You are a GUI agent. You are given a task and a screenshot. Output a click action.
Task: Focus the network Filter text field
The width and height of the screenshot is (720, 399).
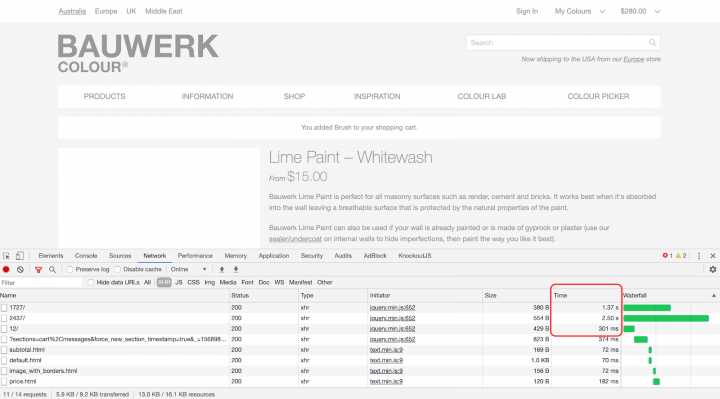coord(41,283)
